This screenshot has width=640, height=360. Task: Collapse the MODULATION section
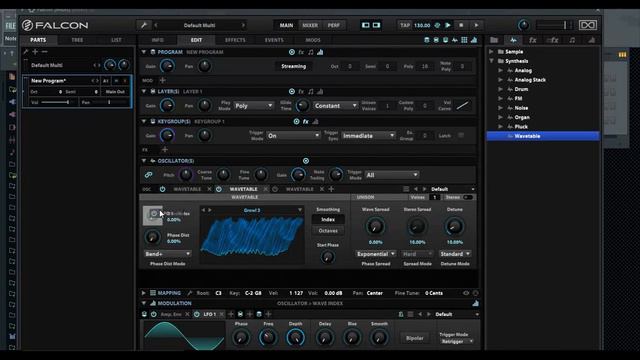pyautogui.click(x=144, y=303)
